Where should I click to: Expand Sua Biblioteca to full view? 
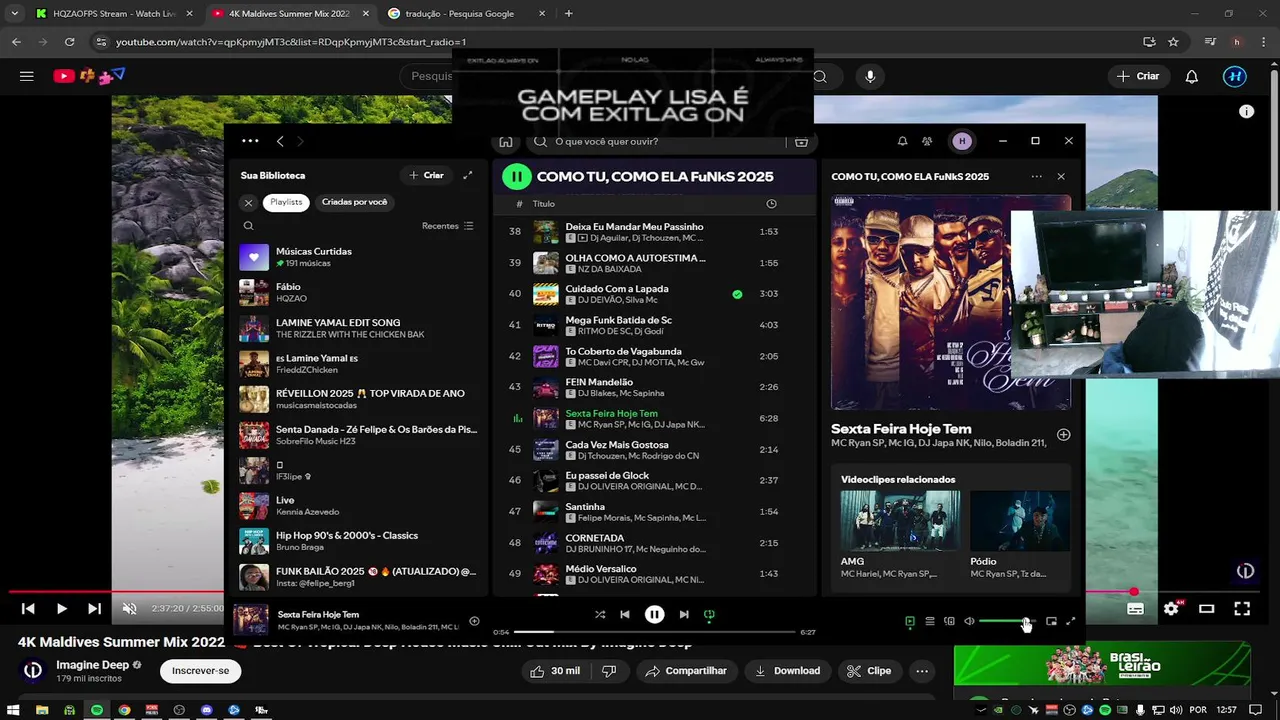point(467,175)
